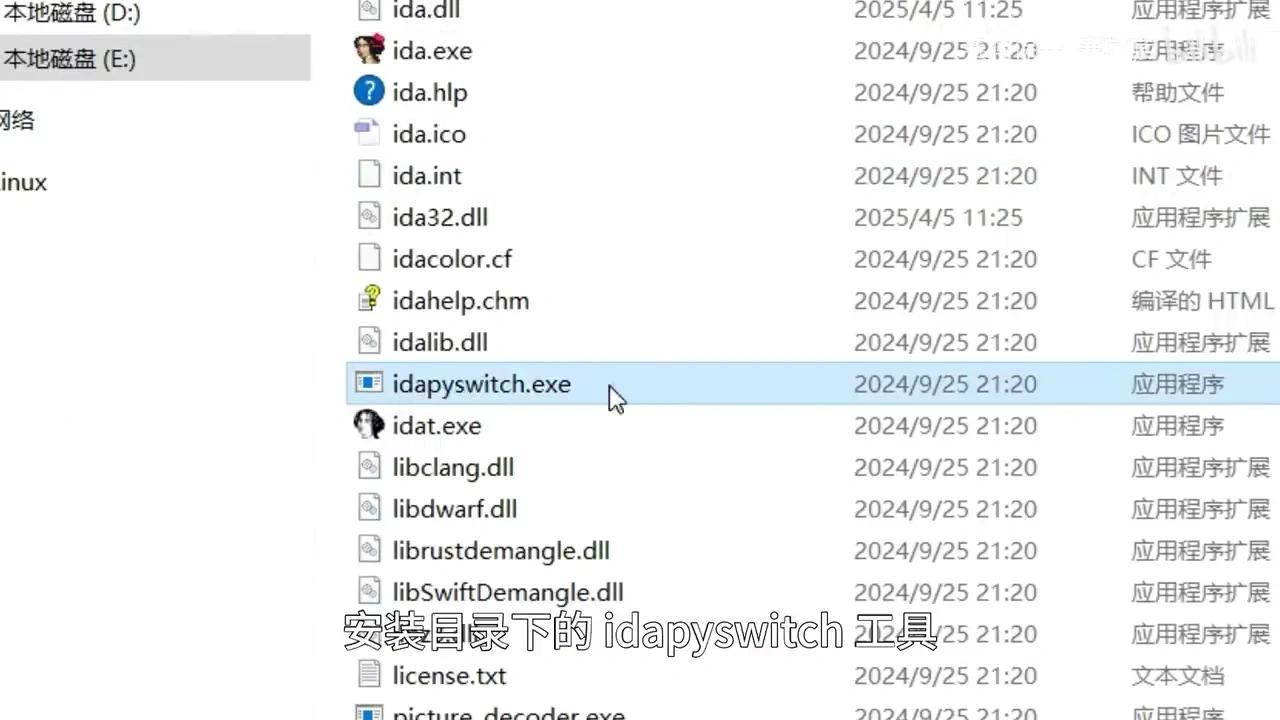The image size is (1280, 720).
Task: Select the libdwarf.dll file row
Action: point(812,508)
